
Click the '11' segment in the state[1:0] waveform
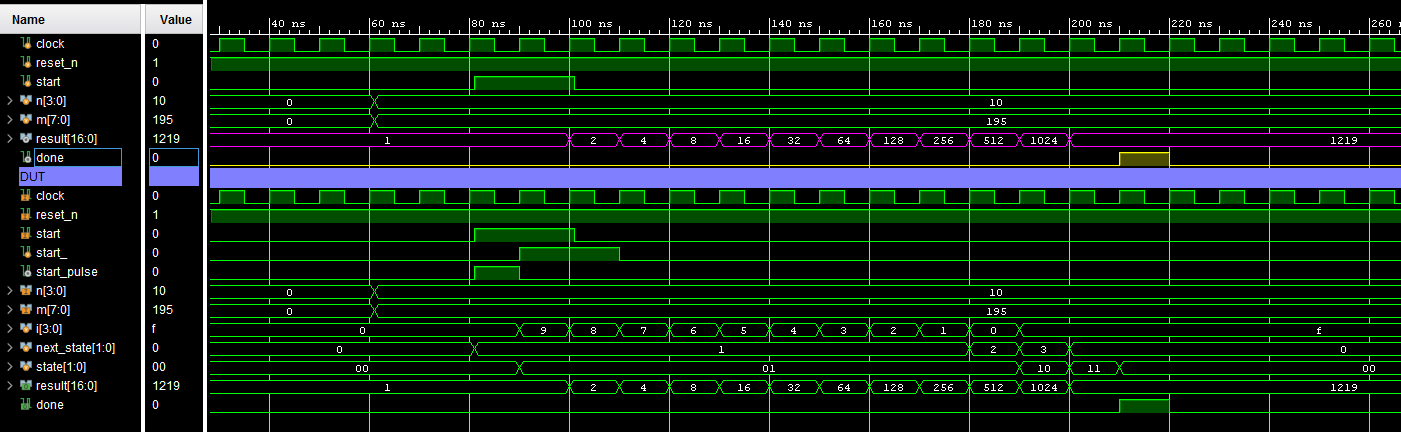click(1094, 367)
